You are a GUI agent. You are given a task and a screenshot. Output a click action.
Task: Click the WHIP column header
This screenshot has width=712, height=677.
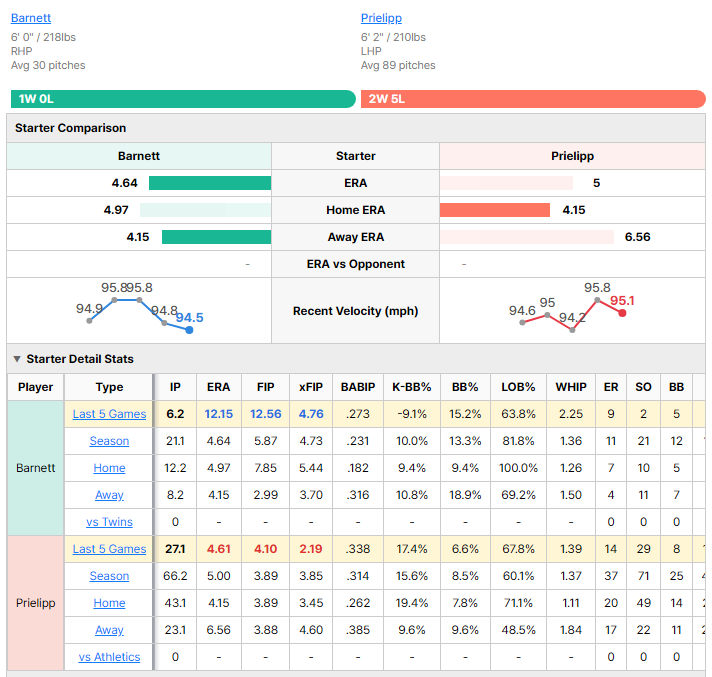(571, 387)
